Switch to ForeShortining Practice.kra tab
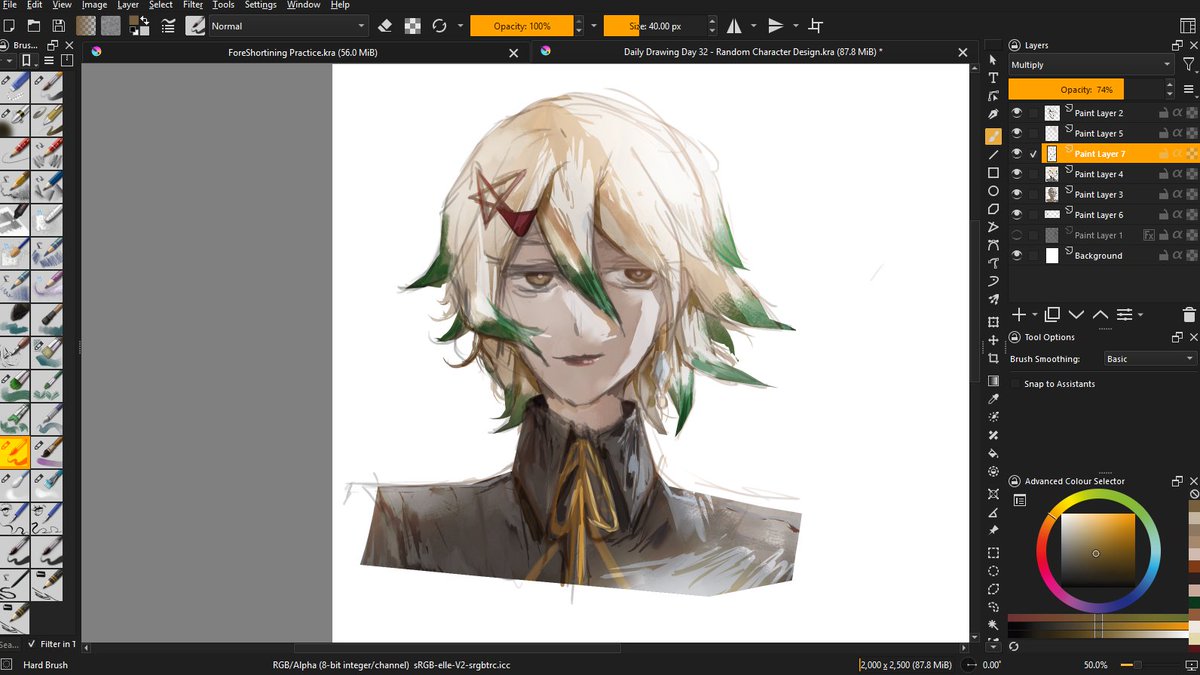This screenshot has width=1200, height=675. point(305,52)
